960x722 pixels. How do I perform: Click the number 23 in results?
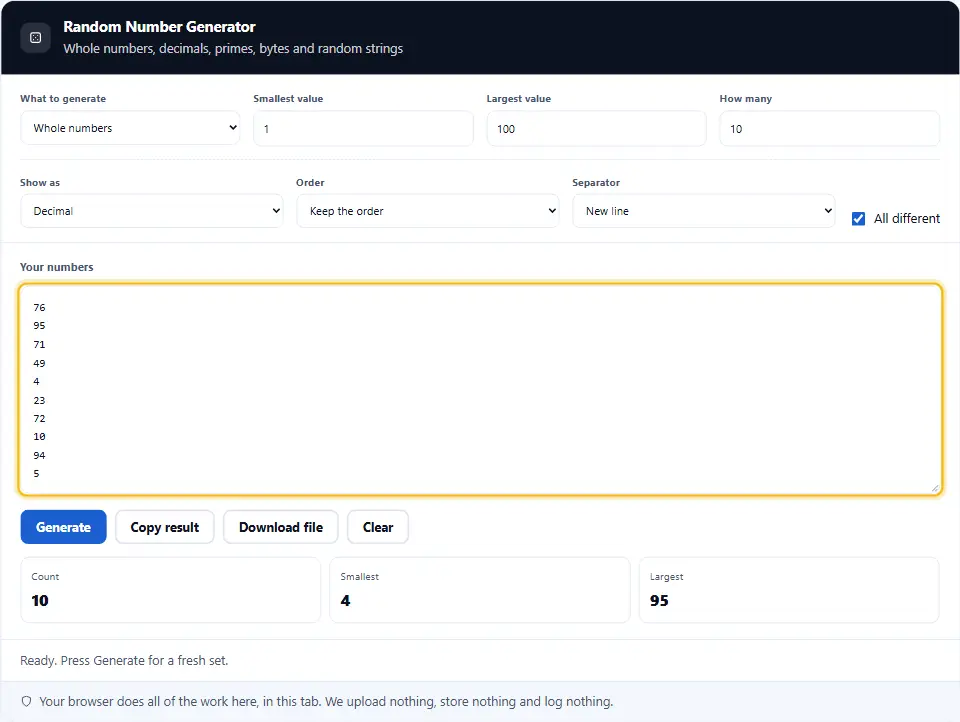click(39, 400)
